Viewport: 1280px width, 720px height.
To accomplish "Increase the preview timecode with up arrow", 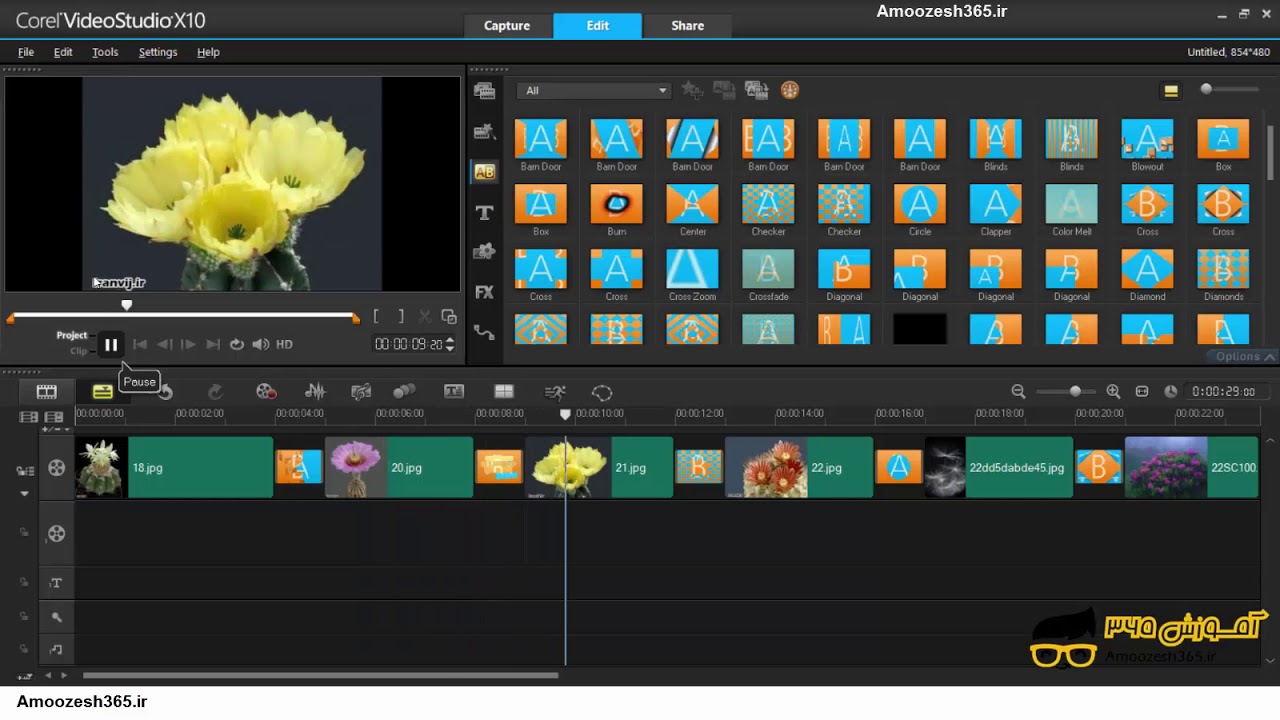I will click(x=450, y=340).
